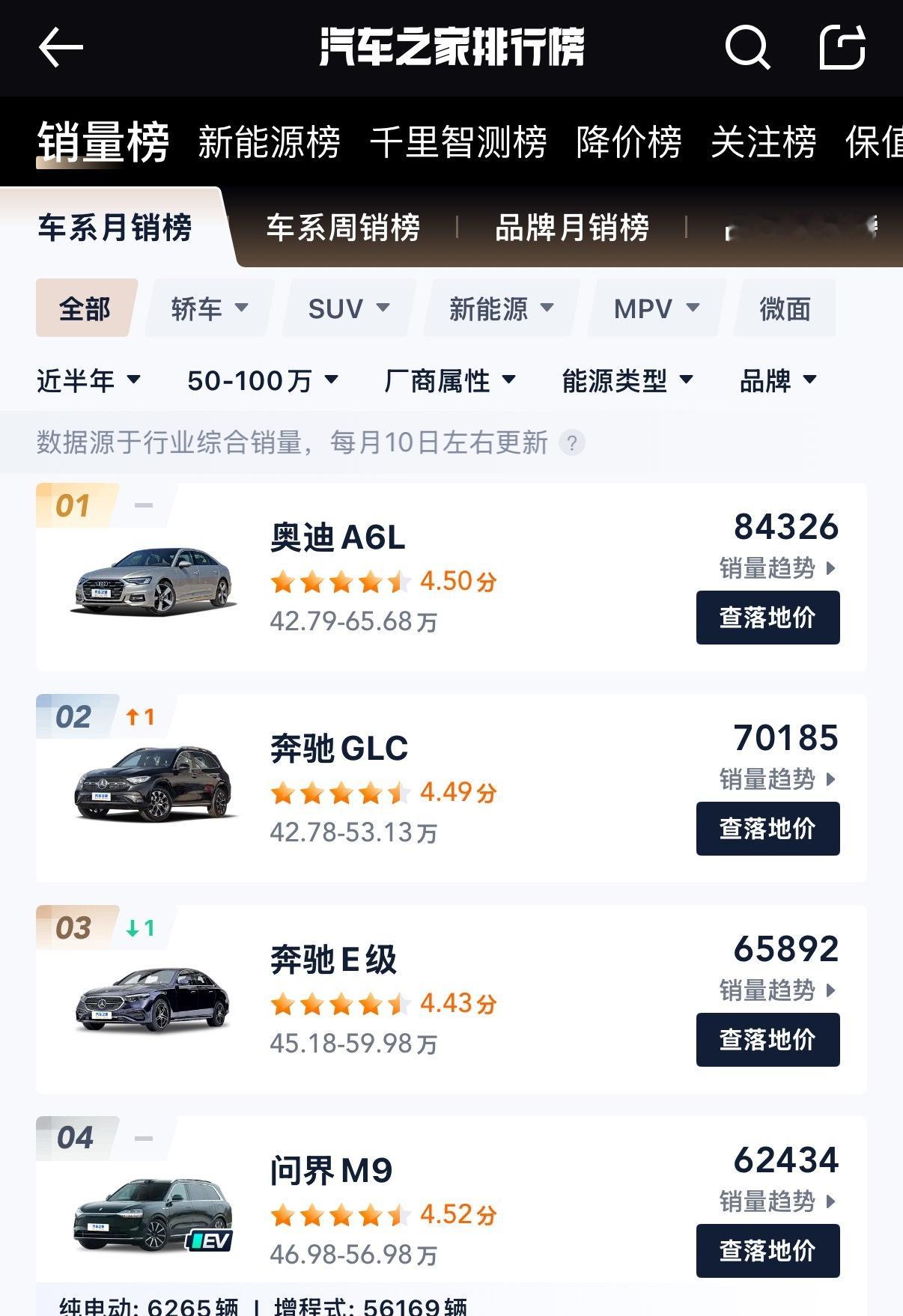Tap the back arrow icon
This screenshot has width=903, height=1316.
click(x=60, y=47)
